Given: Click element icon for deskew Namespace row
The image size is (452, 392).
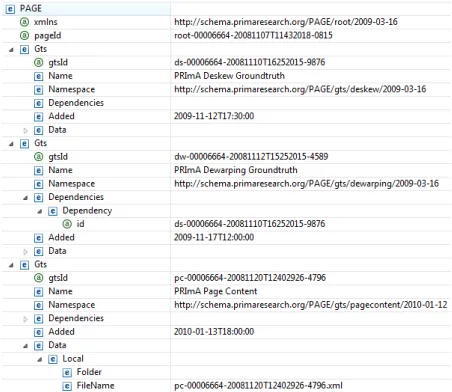Looking at the screenshot, I should click(x=39, y=90).
